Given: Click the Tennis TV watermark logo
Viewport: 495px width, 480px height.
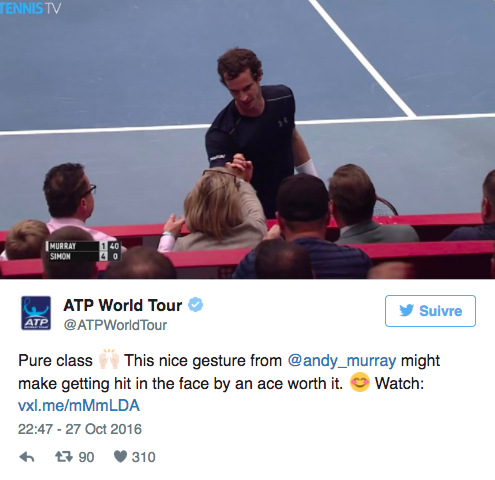Looking at the screenshot, I should [30, 8].
